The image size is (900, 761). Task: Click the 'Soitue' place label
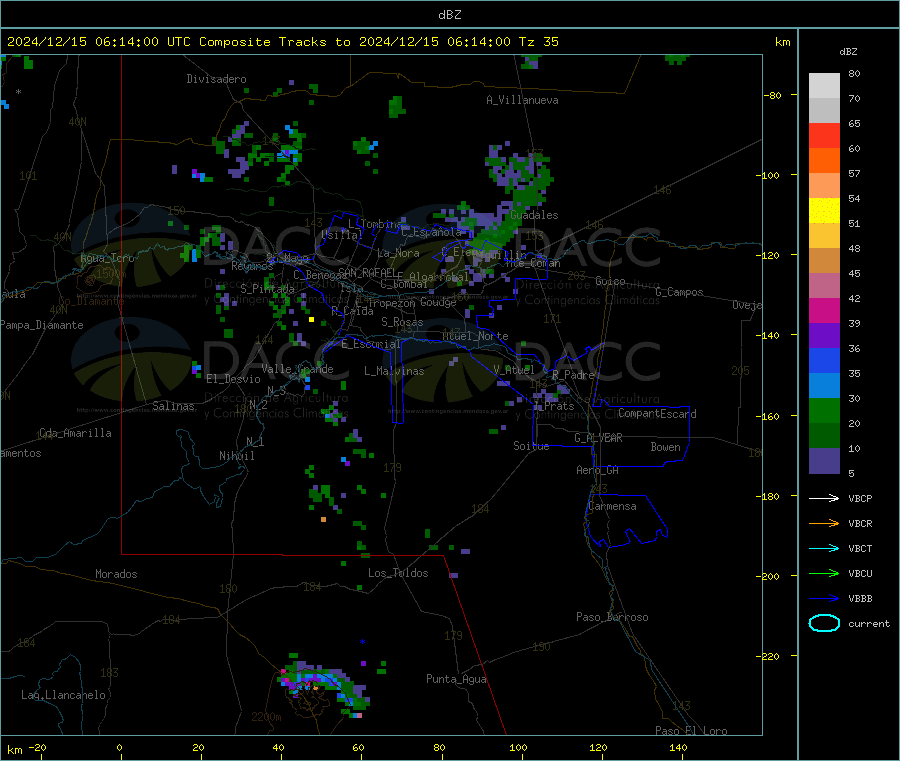[x=531, y=446]
